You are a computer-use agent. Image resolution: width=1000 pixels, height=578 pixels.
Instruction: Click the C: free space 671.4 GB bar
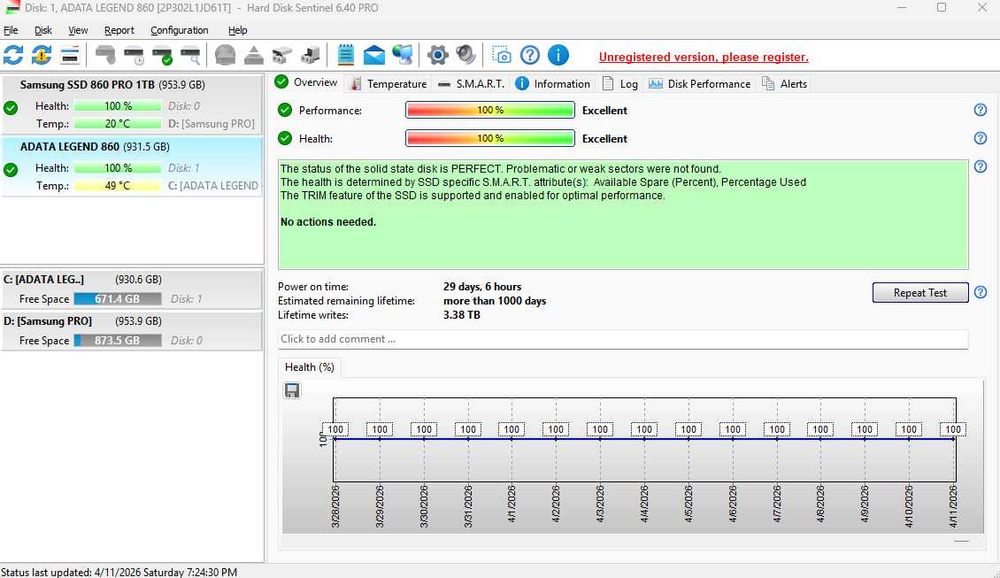click(x=117, y=299)
